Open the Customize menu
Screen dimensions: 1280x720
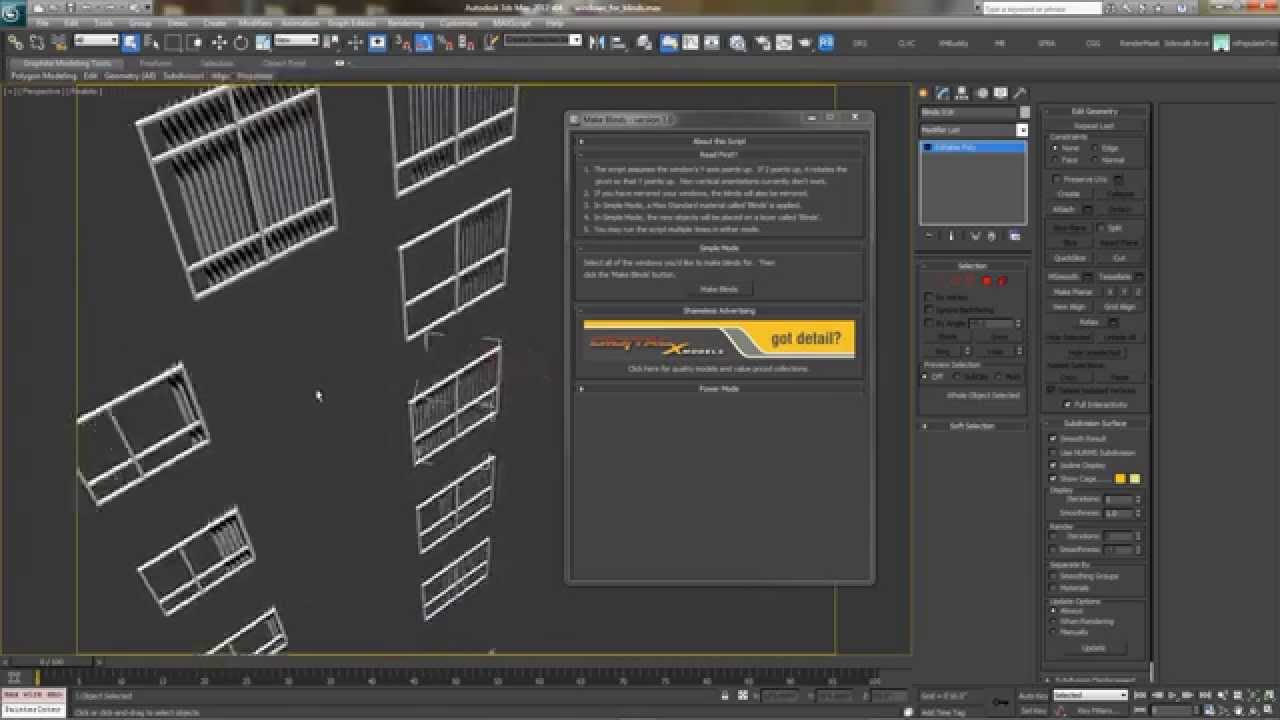(458, 22)
